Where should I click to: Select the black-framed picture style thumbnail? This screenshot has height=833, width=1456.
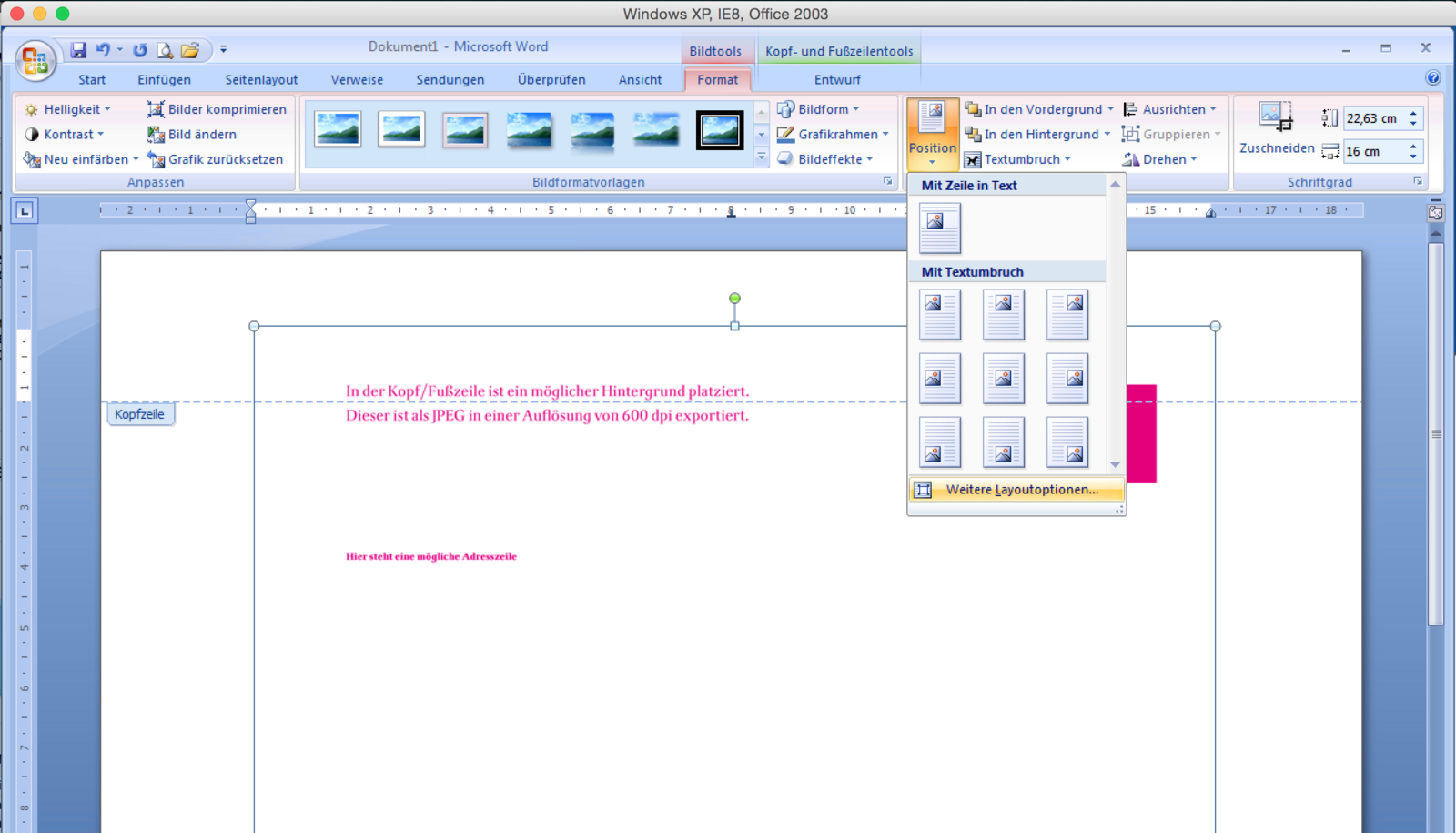pyautogui.click(x=719, y=130)
